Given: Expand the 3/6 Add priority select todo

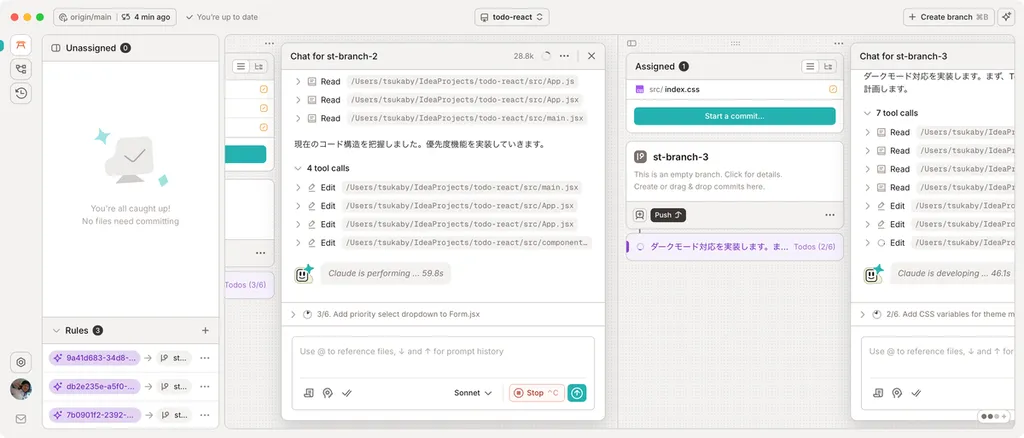Looking at the screenshot, I should tap(293, 314).
